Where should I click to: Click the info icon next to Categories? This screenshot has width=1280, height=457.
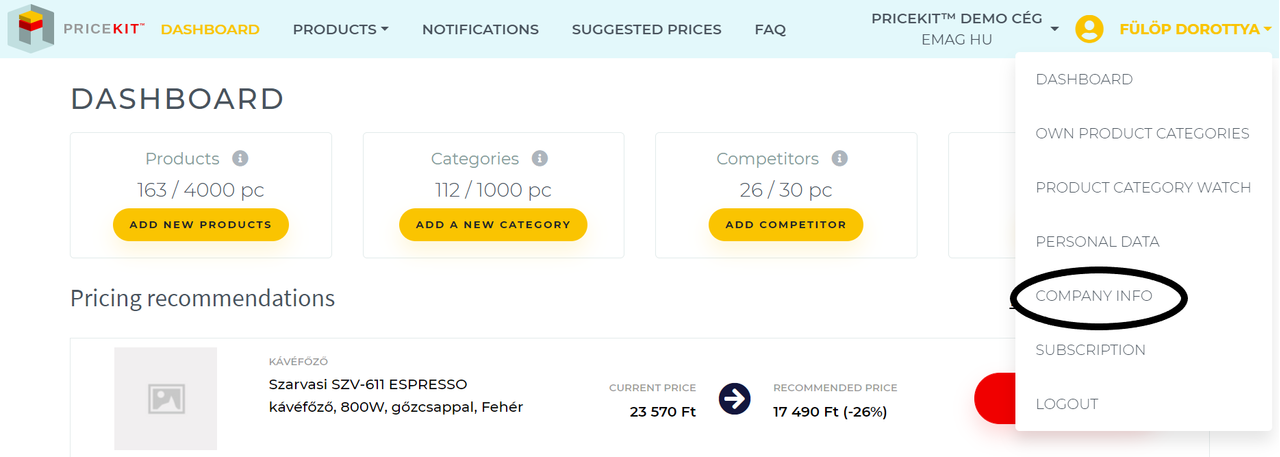[540, 158]
